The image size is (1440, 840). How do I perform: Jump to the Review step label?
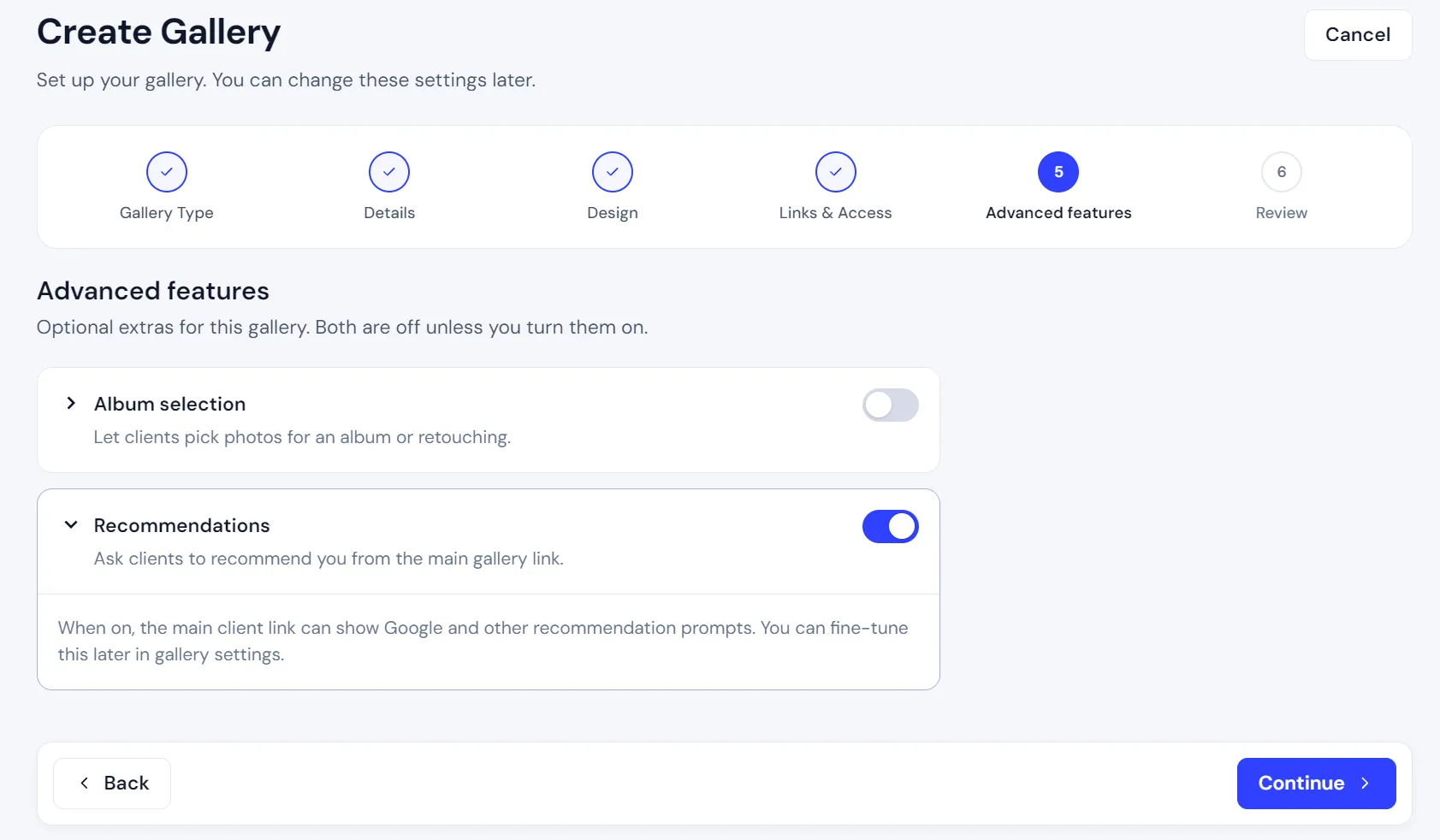(x=1282, y=213)
